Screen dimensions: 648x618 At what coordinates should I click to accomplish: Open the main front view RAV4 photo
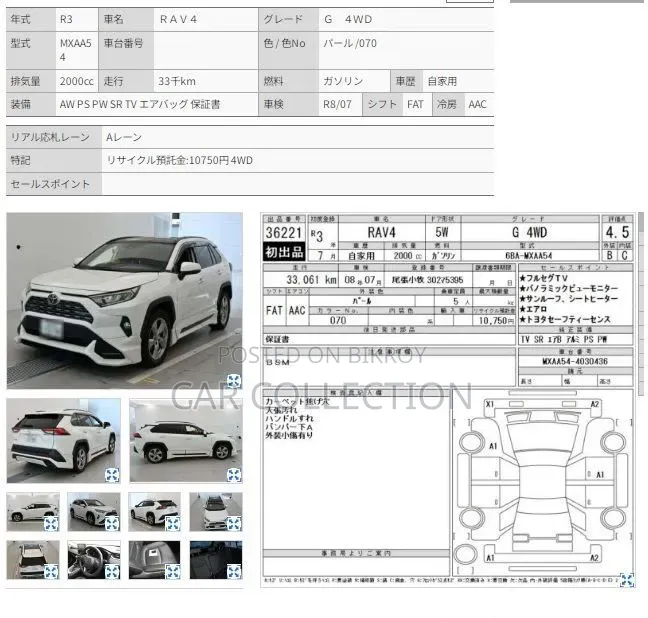pos(124,301)
